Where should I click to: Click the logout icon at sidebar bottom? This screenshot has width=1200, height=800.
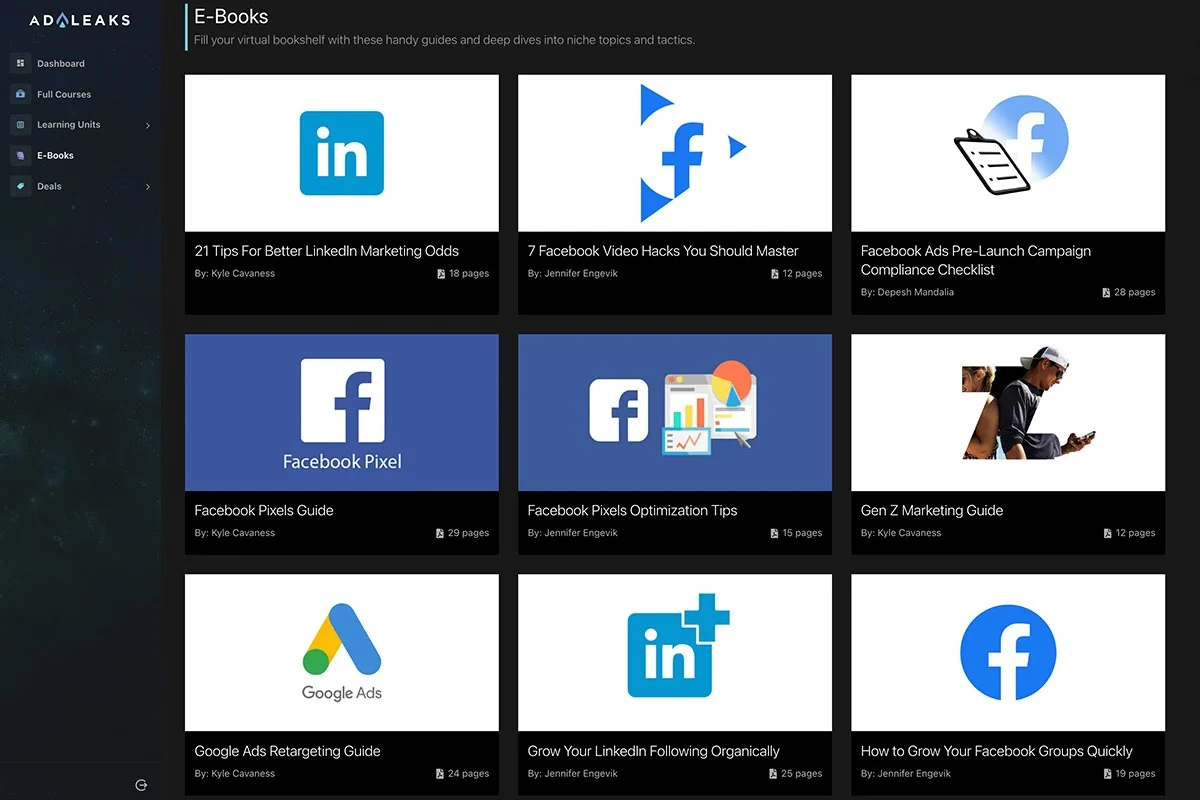point(141,785)
